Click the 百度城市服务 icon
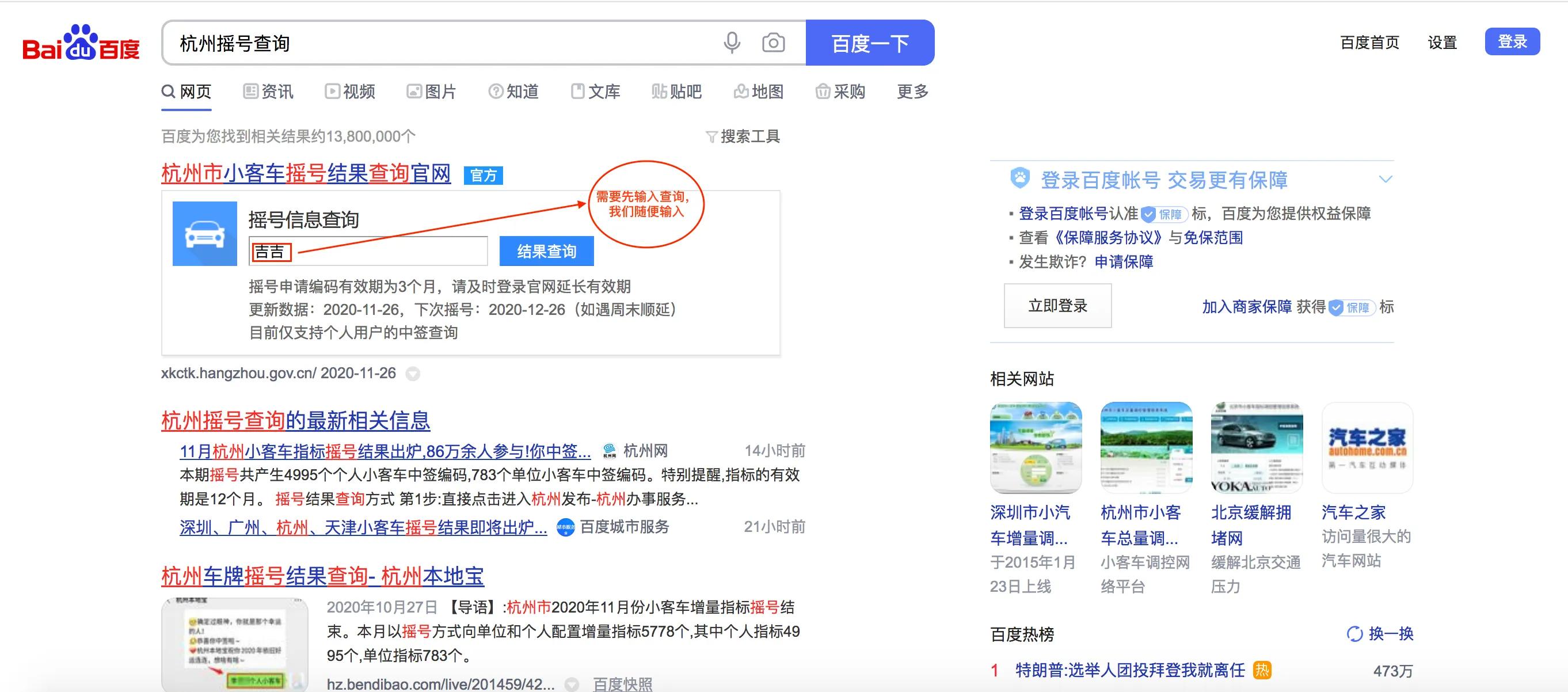 tap(566, 528)
